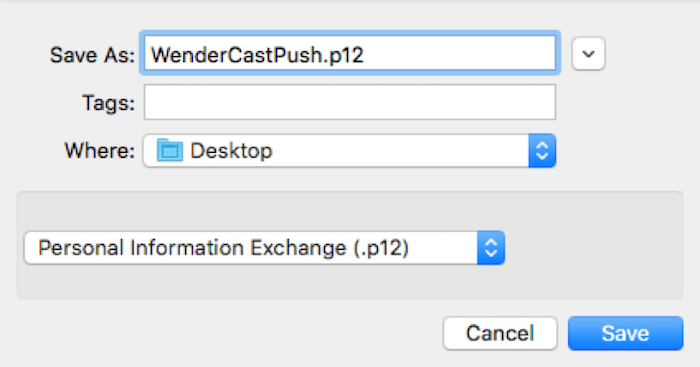Click the word Exchange in the format popup
700x367 pixels.
298,248
